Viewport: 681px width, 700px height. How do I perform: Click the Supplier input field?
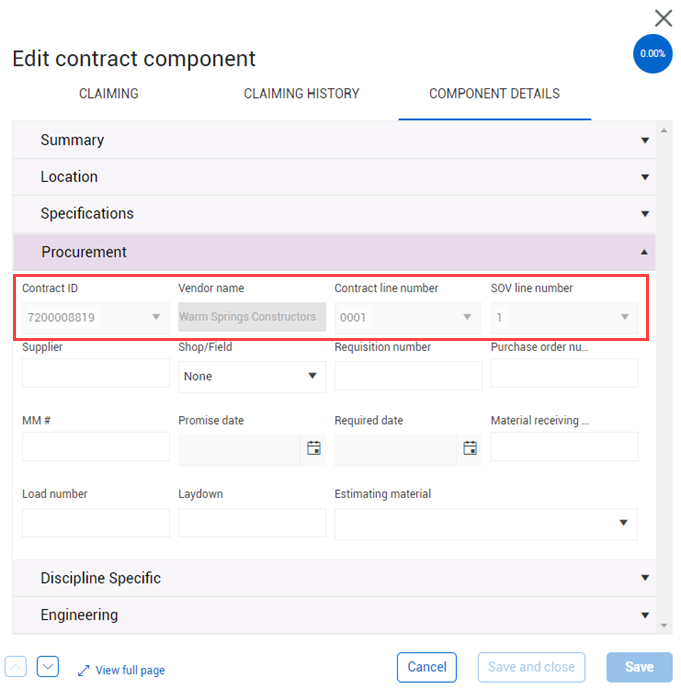click(x=96, y=373)
